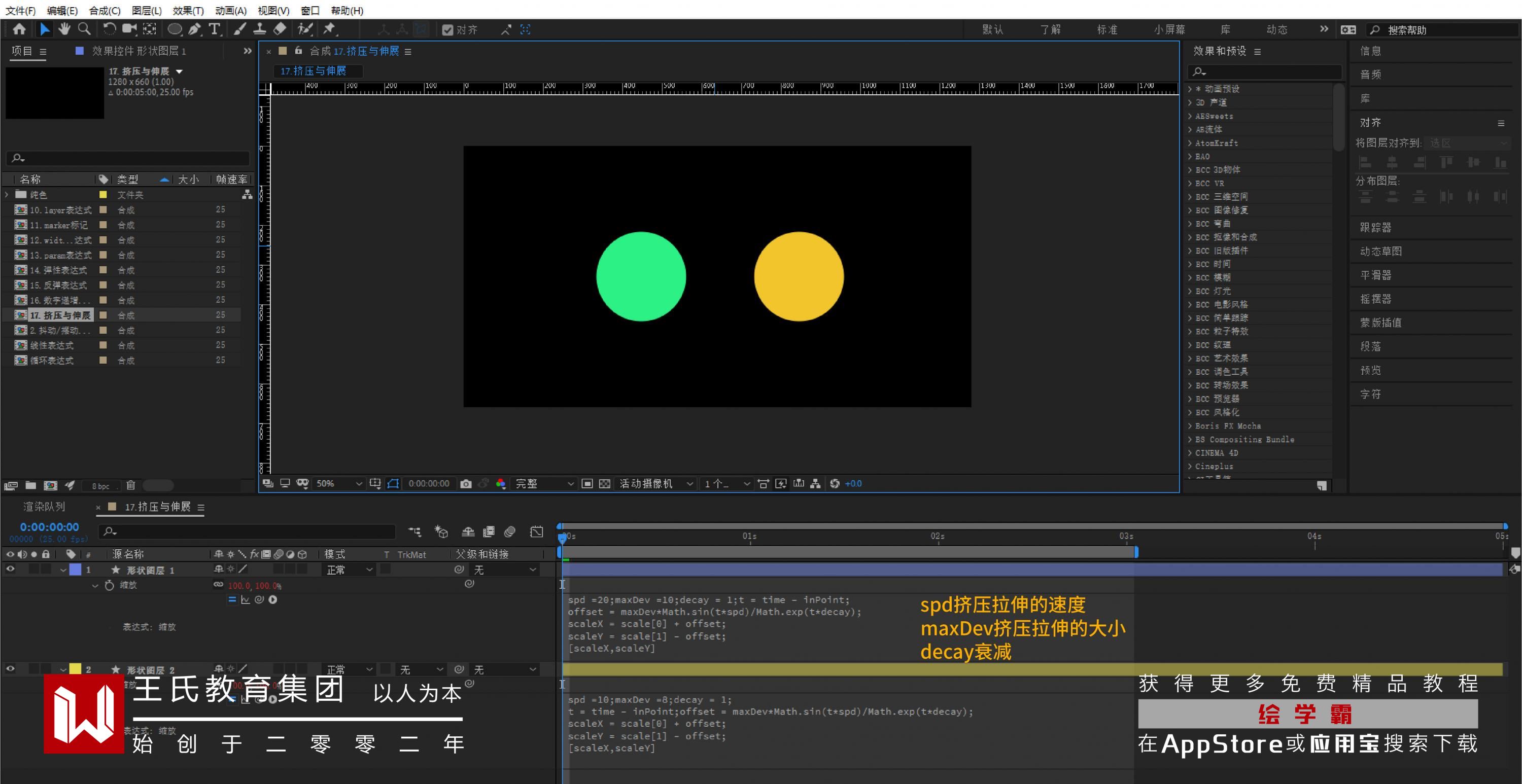1522x784 pixels.
Task: Hide 形状图层 2 with its eye icon
Action: [x=10, y=669]
